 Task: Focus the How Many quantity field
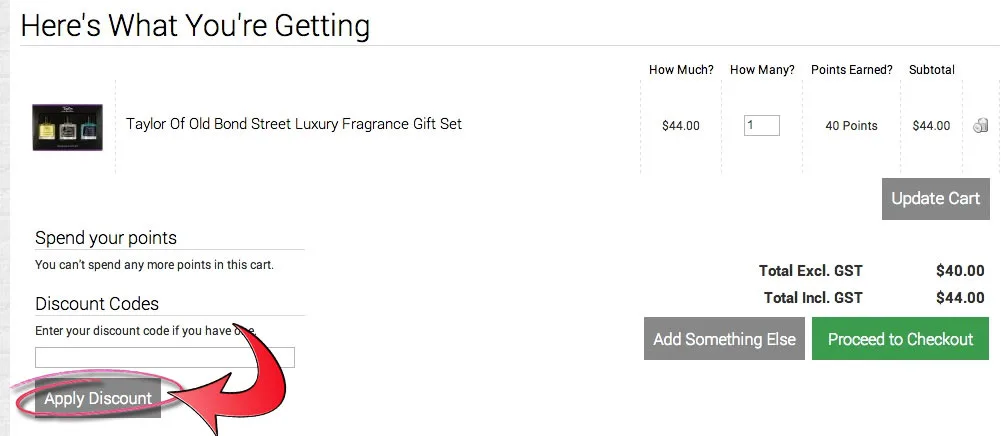[x=761, y=126]
